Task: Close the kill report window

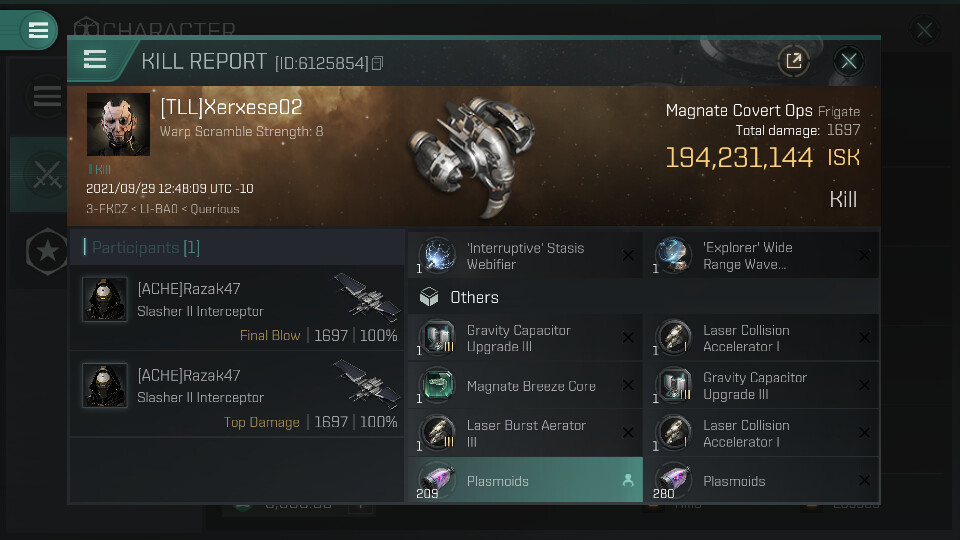Action: click(849, 61)
